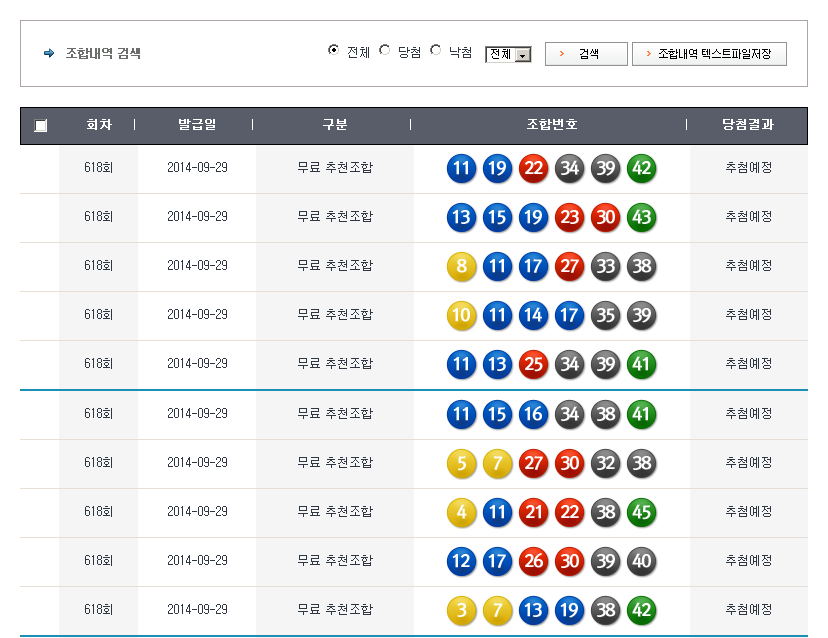The width and height of the screenshot is (828, 638).
Task: Click the blue number 12 ball
Action: (x=461, y=560)
